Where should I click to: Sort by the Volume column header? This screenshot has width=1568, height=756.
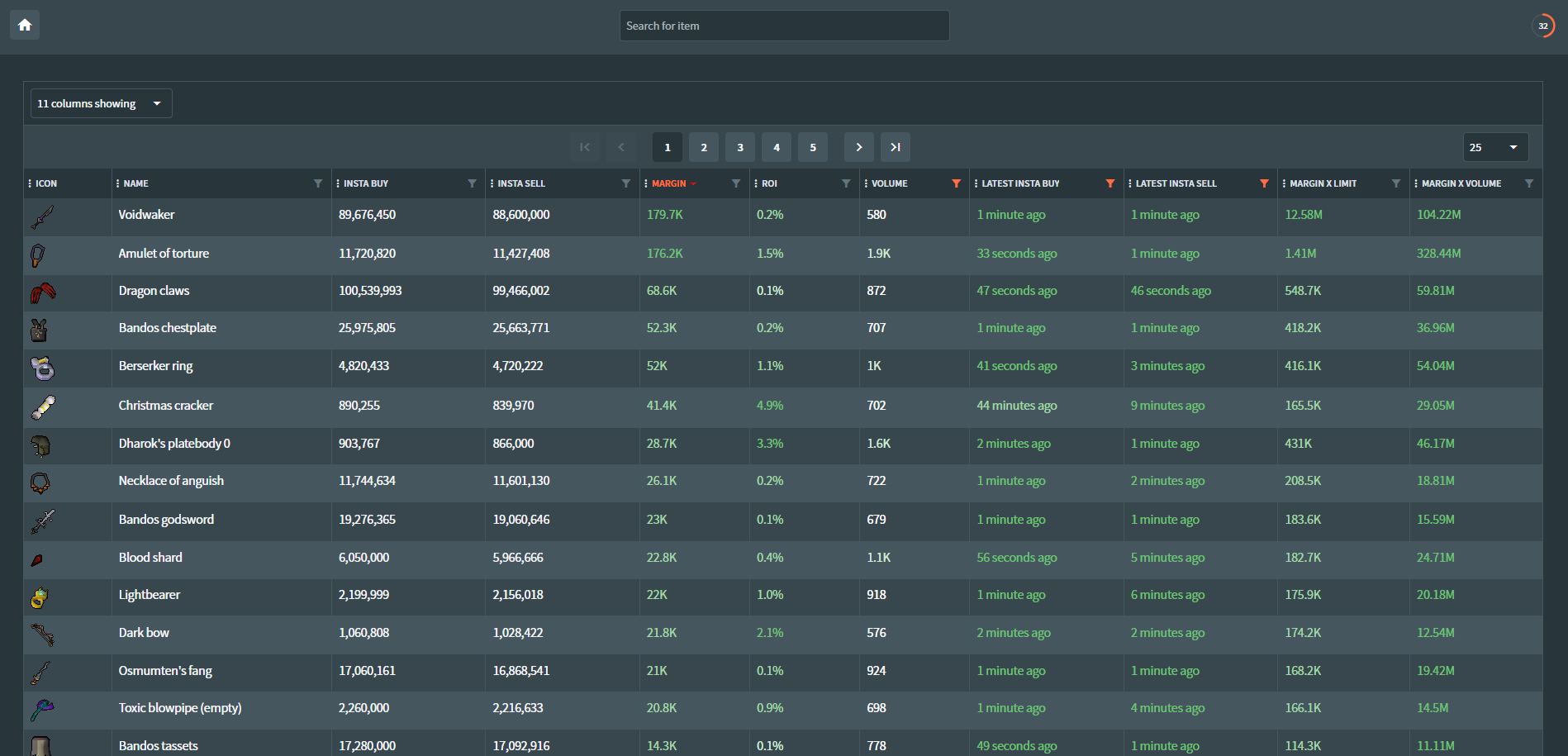[x=890, y=183]
